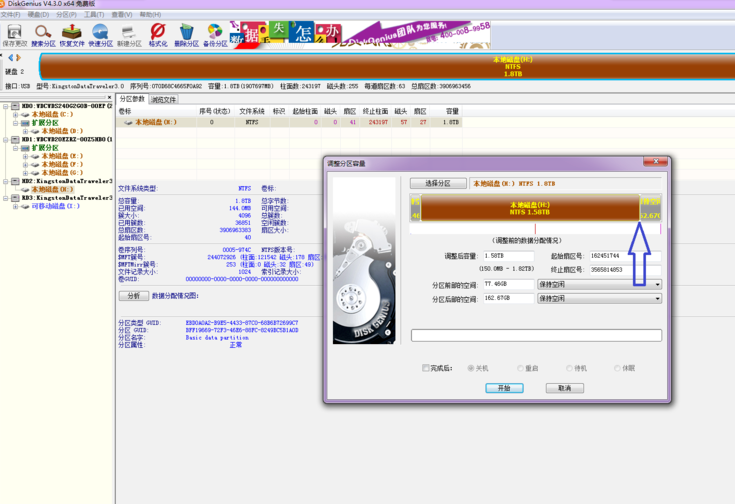Go to previous disk with blue arrow
This screenshot has width=735, height=504.
point(10,57)
